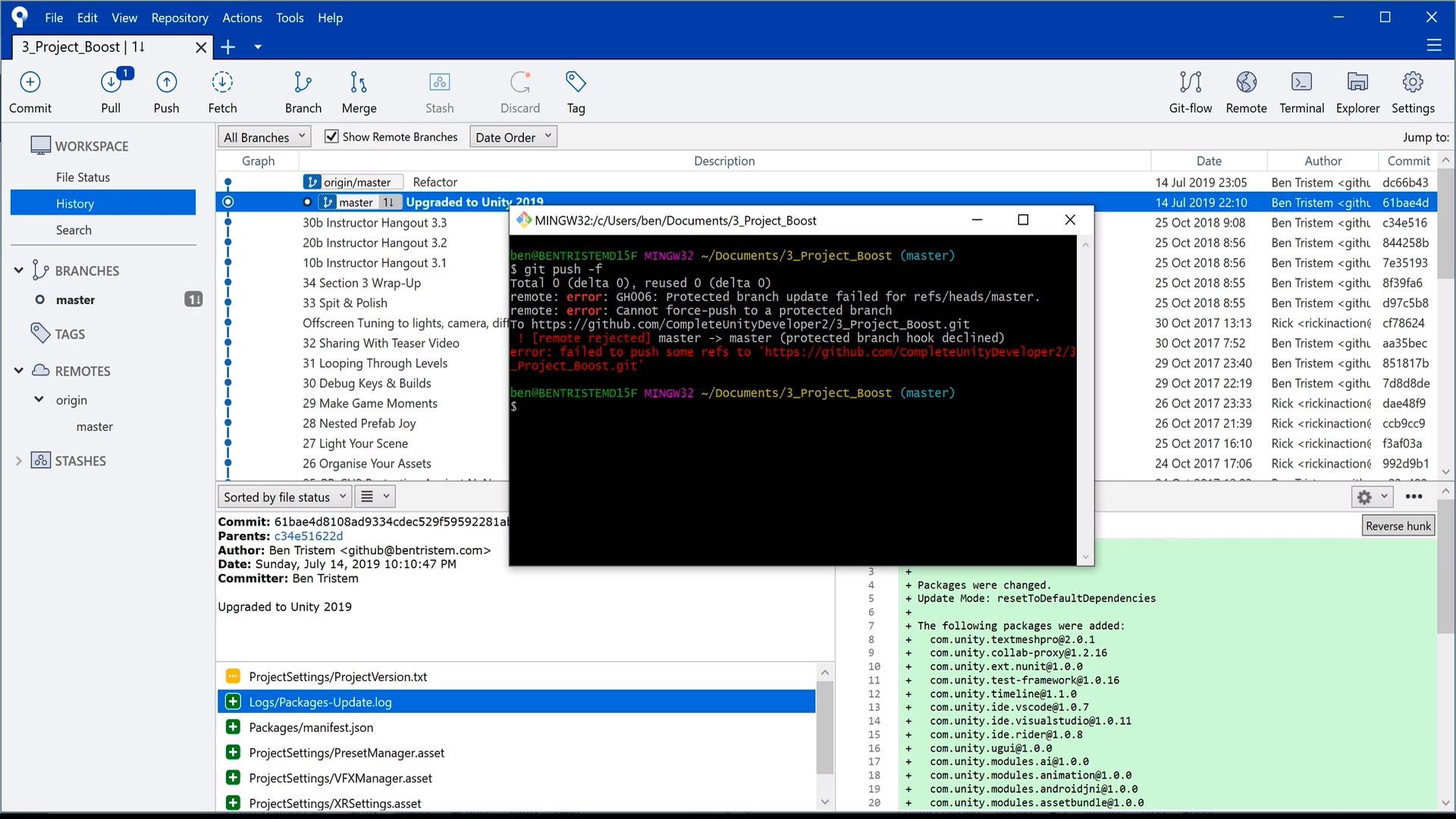This screenshot has width=1456, height=819.
Task: Click the Author column header
Action: click(1323, 161)
